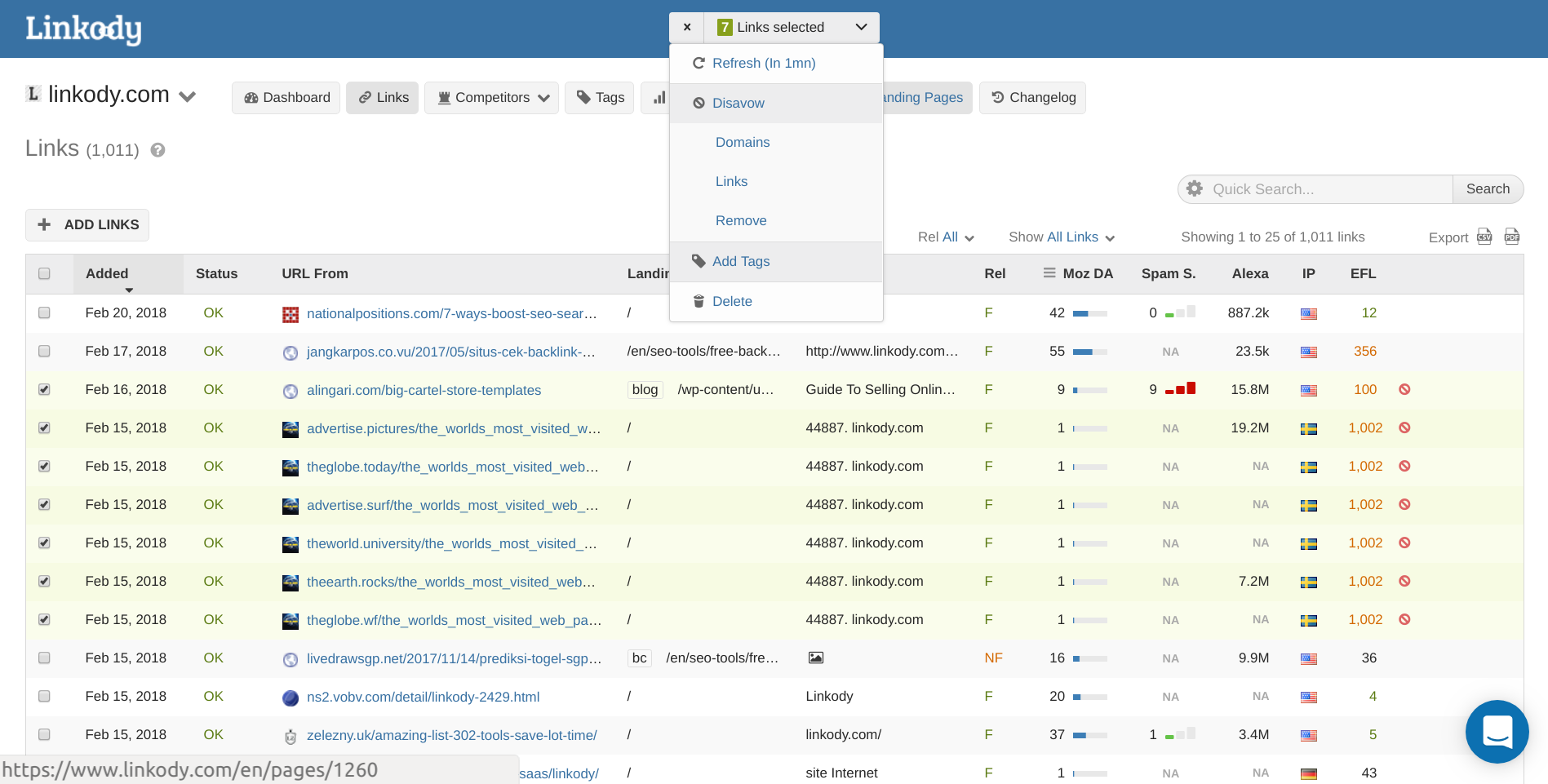Export links as PDF icon
This screenshot has height=784, width=1548.
[x=1512, y=237]
